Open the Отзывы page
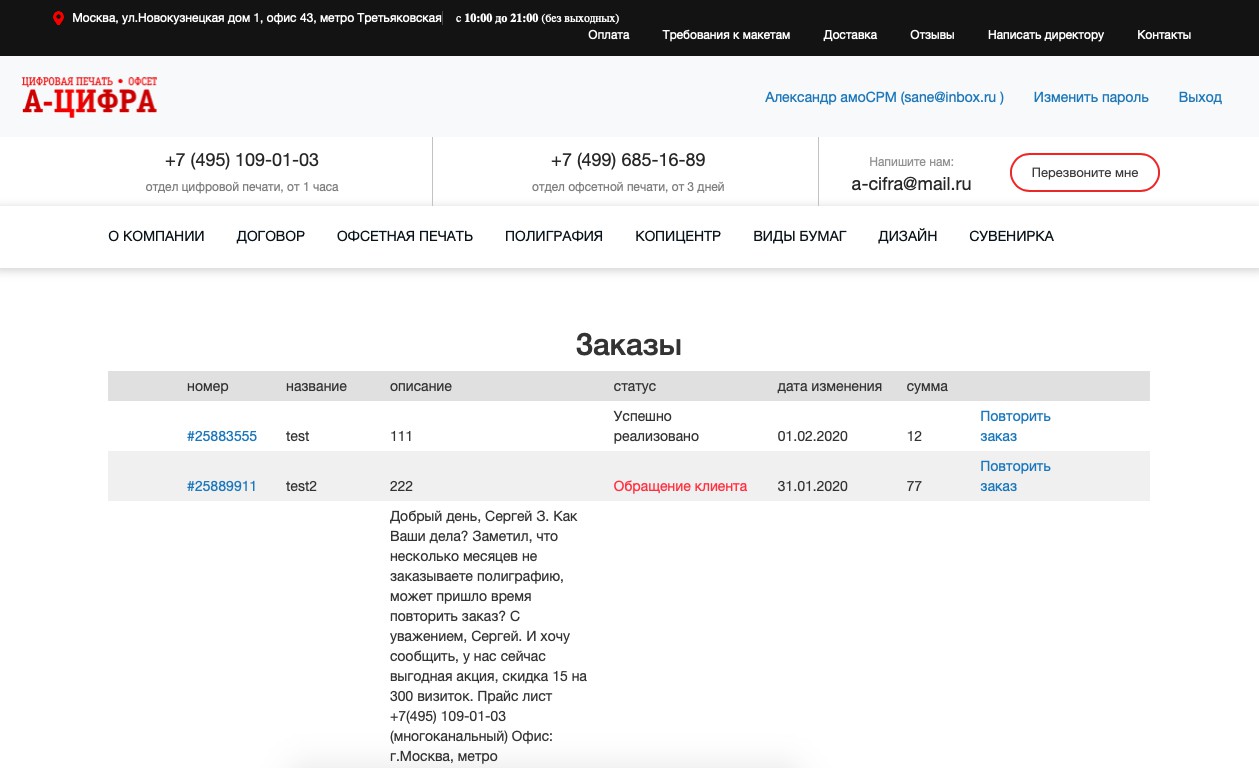This screenshot has height=768, width=1259. (932, 34)
